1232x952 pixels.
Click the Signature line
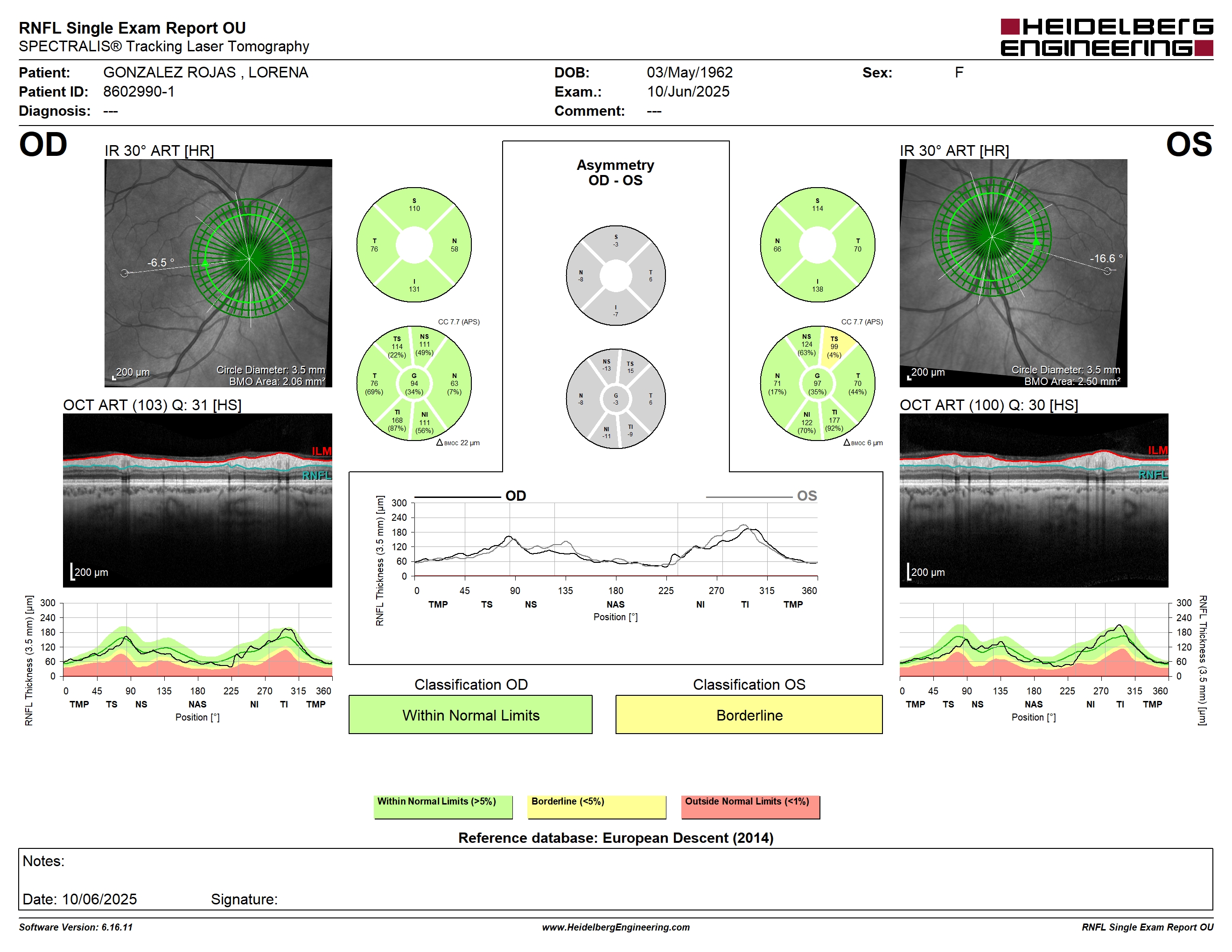tap(244, 899)
